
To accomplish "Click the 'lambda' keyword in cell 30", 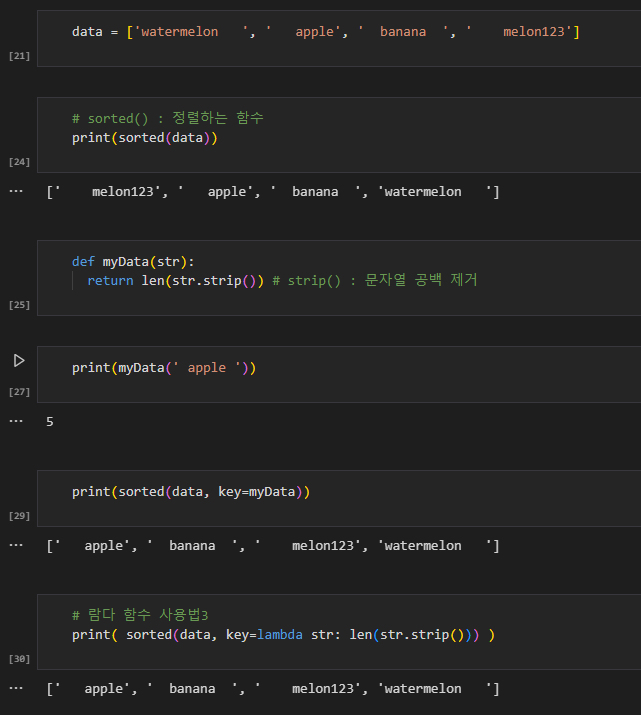I will click(x=280, y=635).
